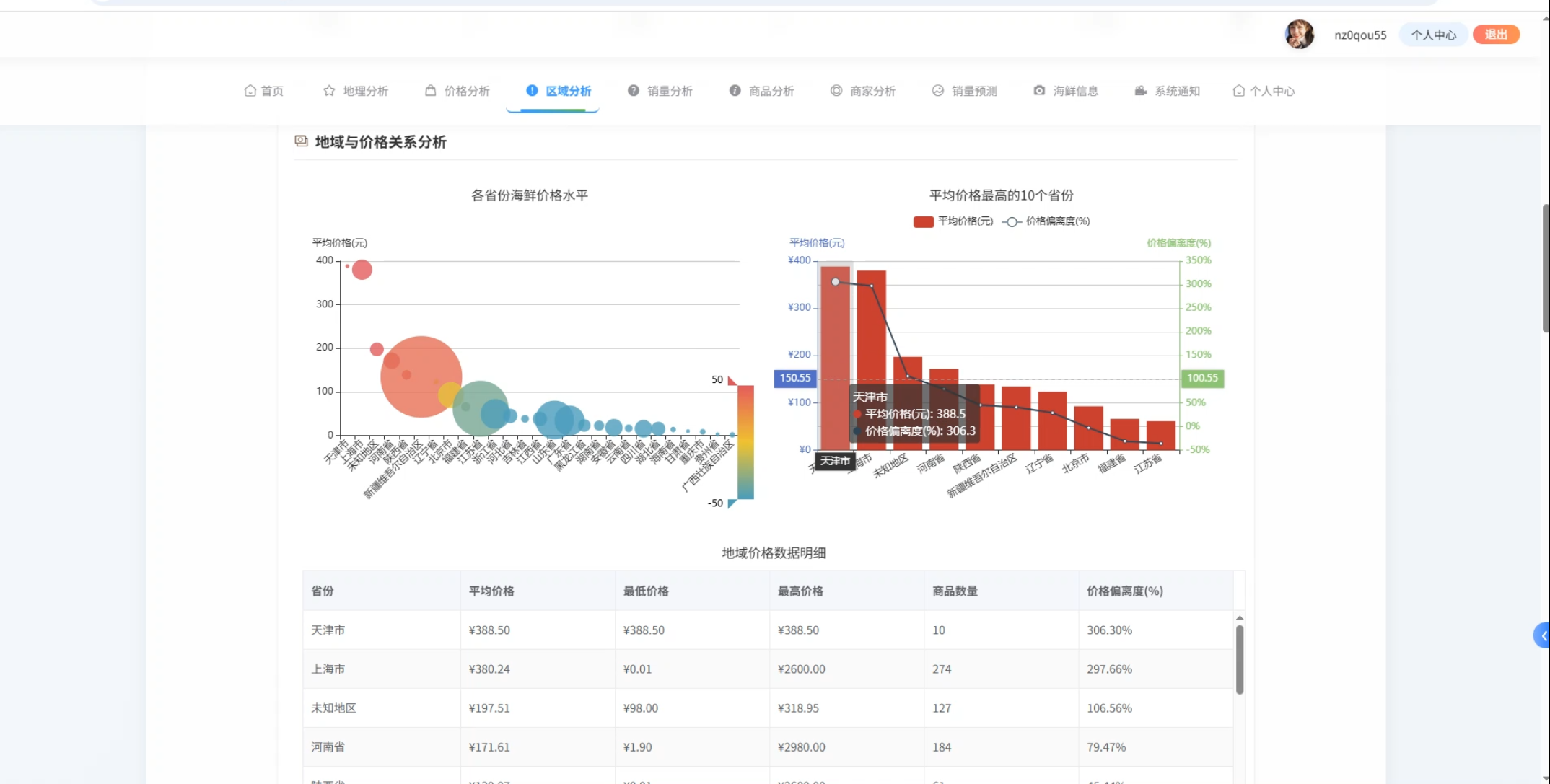Click the visualMap color gradient bar
Image resolution: width=1550 pixels, height=784 pixels.
[x=745, y=442]
